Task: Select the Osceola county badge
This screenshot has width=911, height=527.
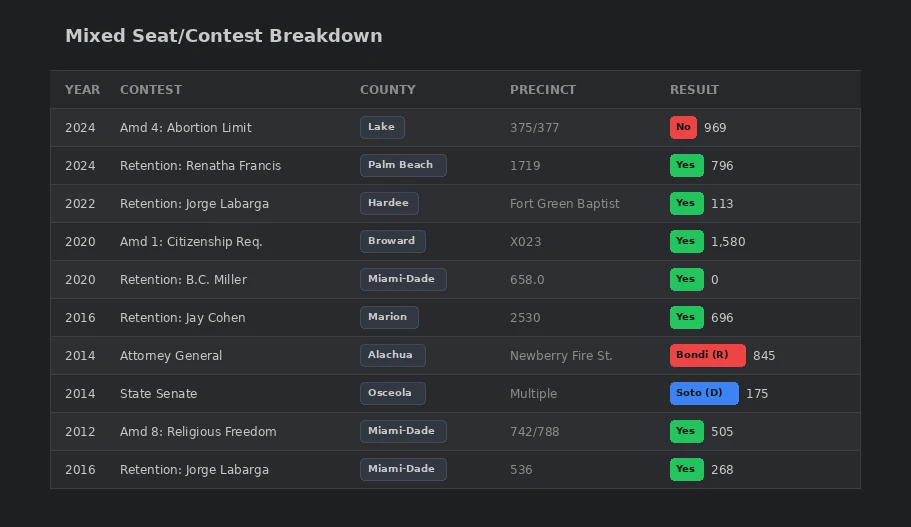Action: (x=392, y=393)
